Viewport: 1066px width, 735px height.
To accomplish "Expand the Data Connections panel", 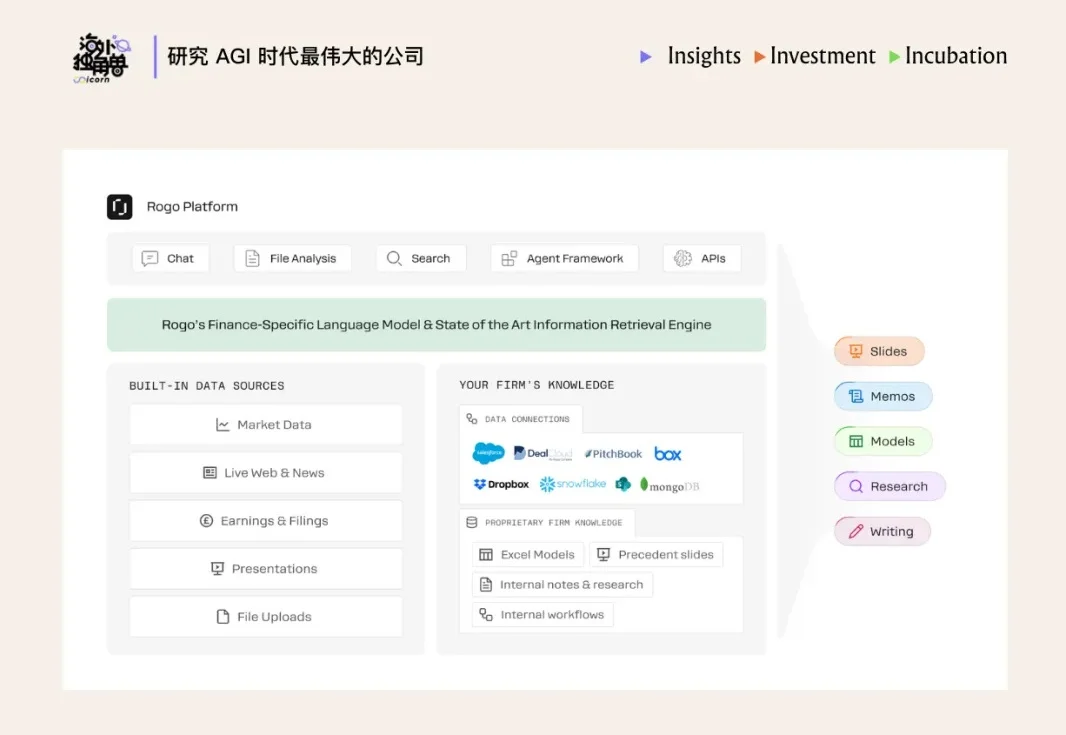I will click(x=520, y=419).
